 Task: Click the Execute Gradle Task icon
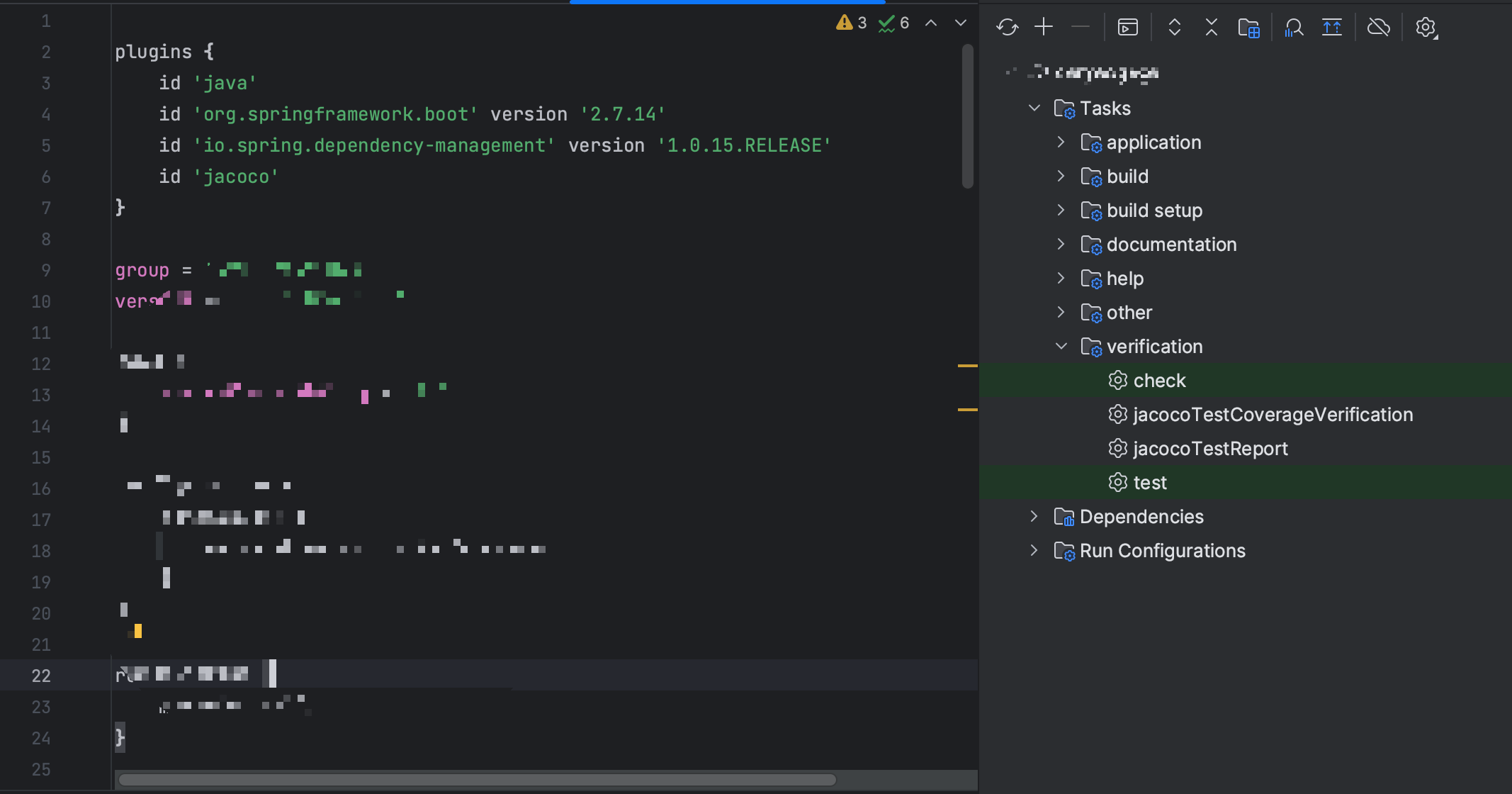[x=1128, y=27]
